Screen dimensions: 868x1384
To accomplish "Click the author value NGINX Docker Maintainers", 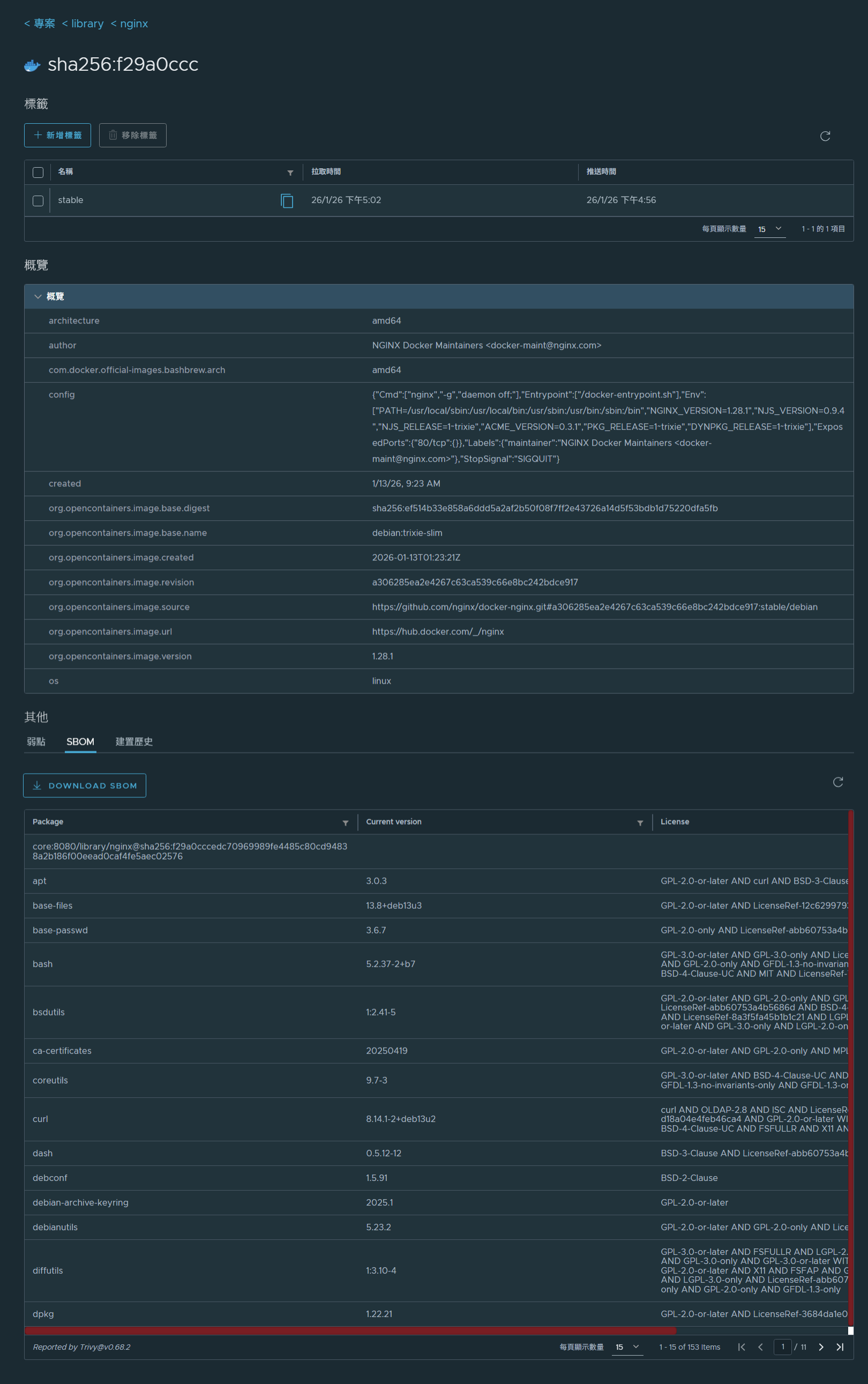I will 487,345.
